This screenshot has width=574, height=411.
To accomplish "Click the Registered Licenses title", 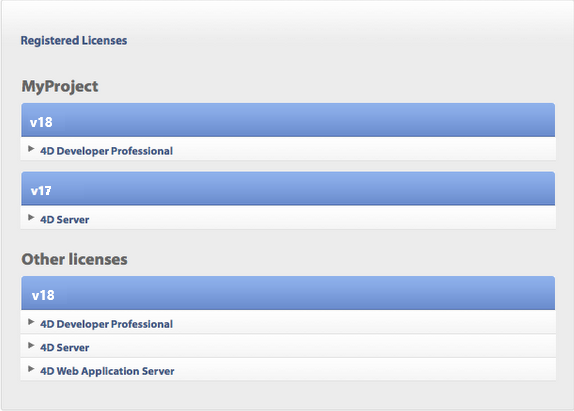I will pos(74,40).
